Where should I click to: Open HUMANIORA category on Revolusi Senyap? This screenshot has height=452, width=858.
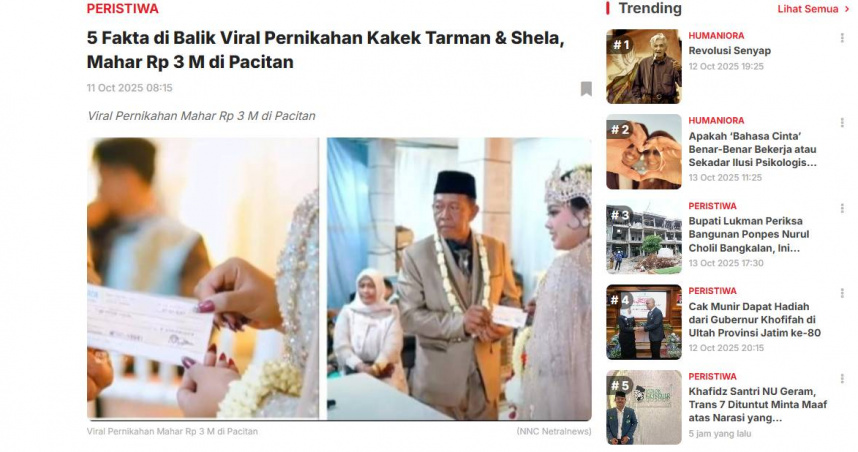(716, 36)
